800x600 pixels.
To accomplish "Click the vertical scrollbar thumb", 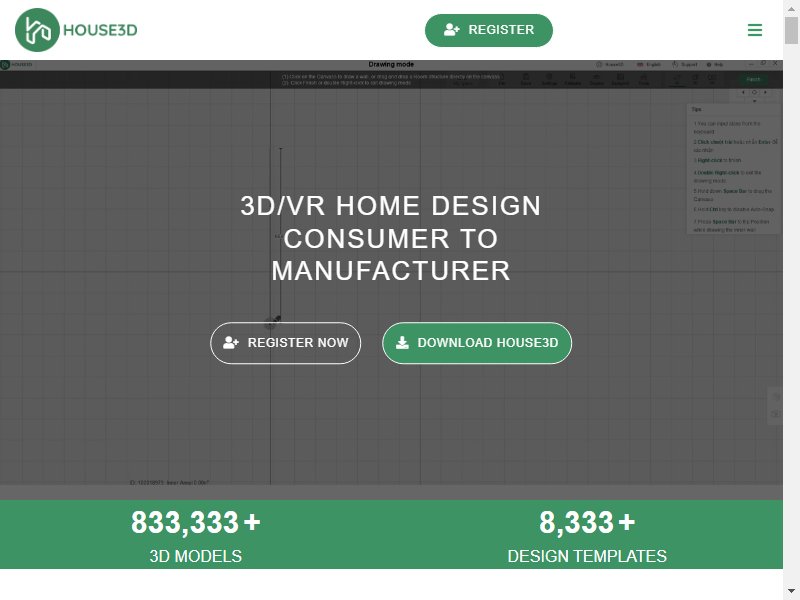I will (791, 30).
